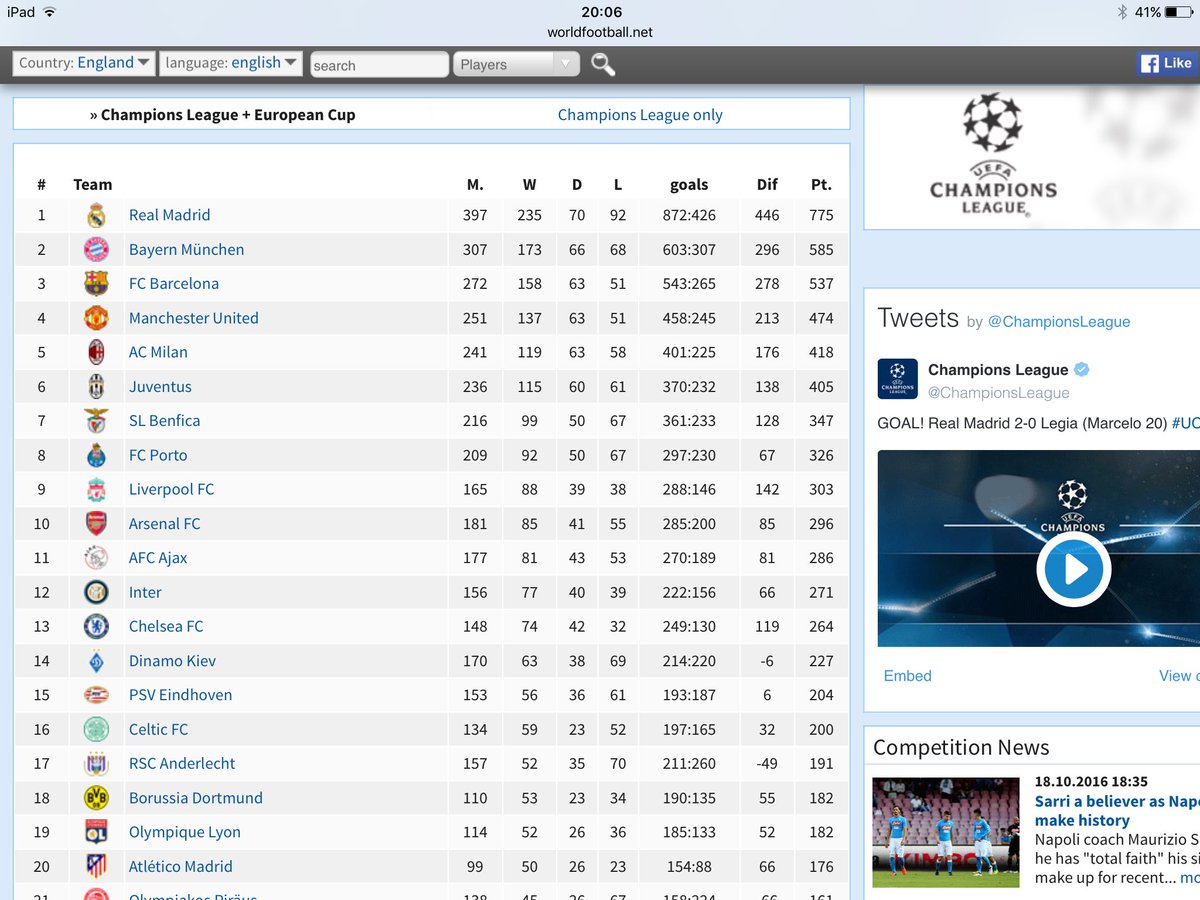Image resolution: width=1200 pixels, height=900 pixels.
Task: Open the Sarri a believer news headline
Action: click(x=1117, y=810)
